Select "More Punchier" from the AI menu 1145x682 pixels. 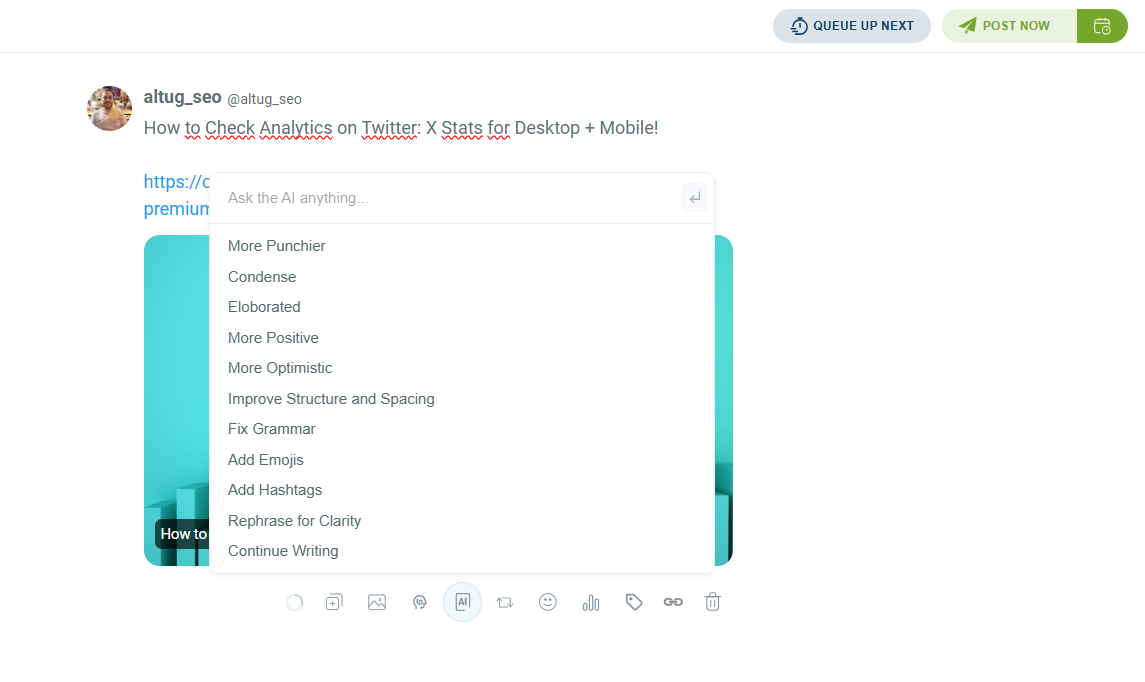pyautogui.click(x=277, y=245)
